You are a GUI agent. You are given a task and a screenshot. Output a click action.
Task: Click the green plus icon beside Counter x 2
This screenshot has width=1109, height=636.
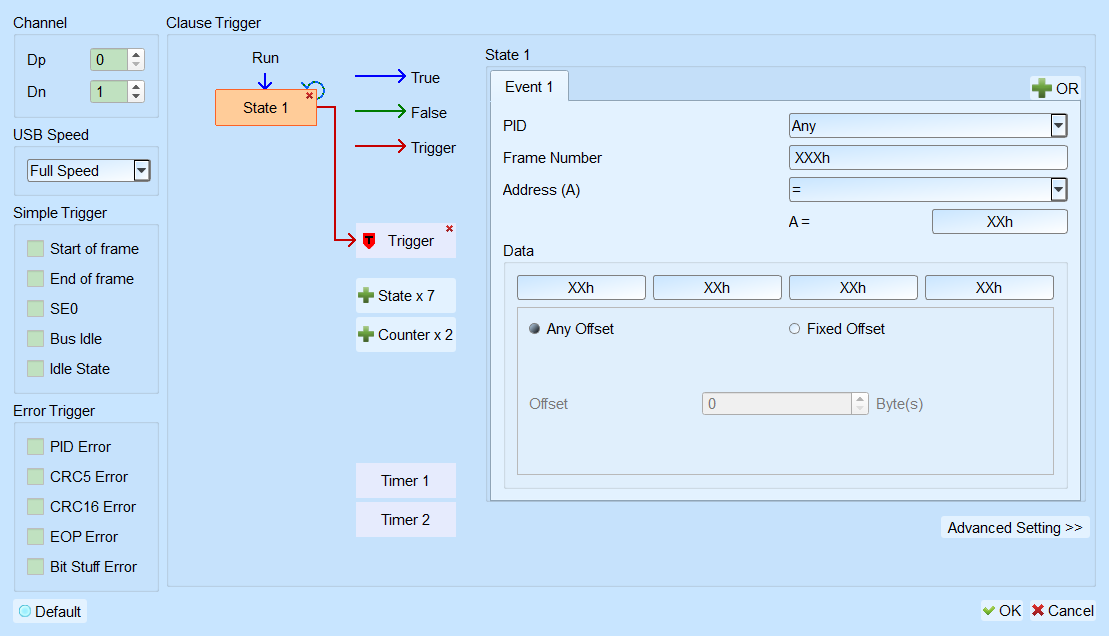click(366, 335)
